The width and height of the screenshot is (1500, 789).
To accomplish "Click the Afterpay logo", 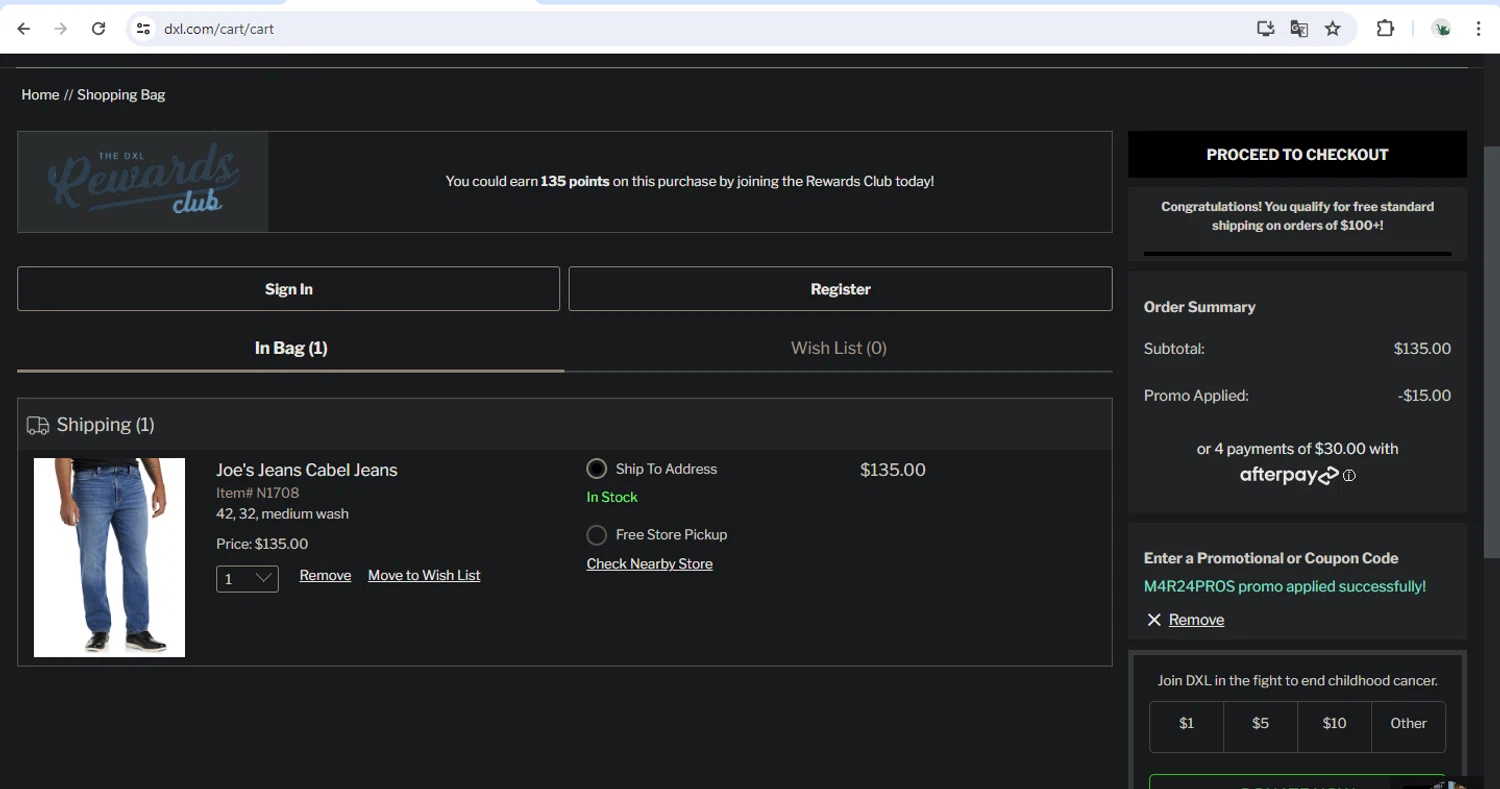I will click(x=1289, y=476).
